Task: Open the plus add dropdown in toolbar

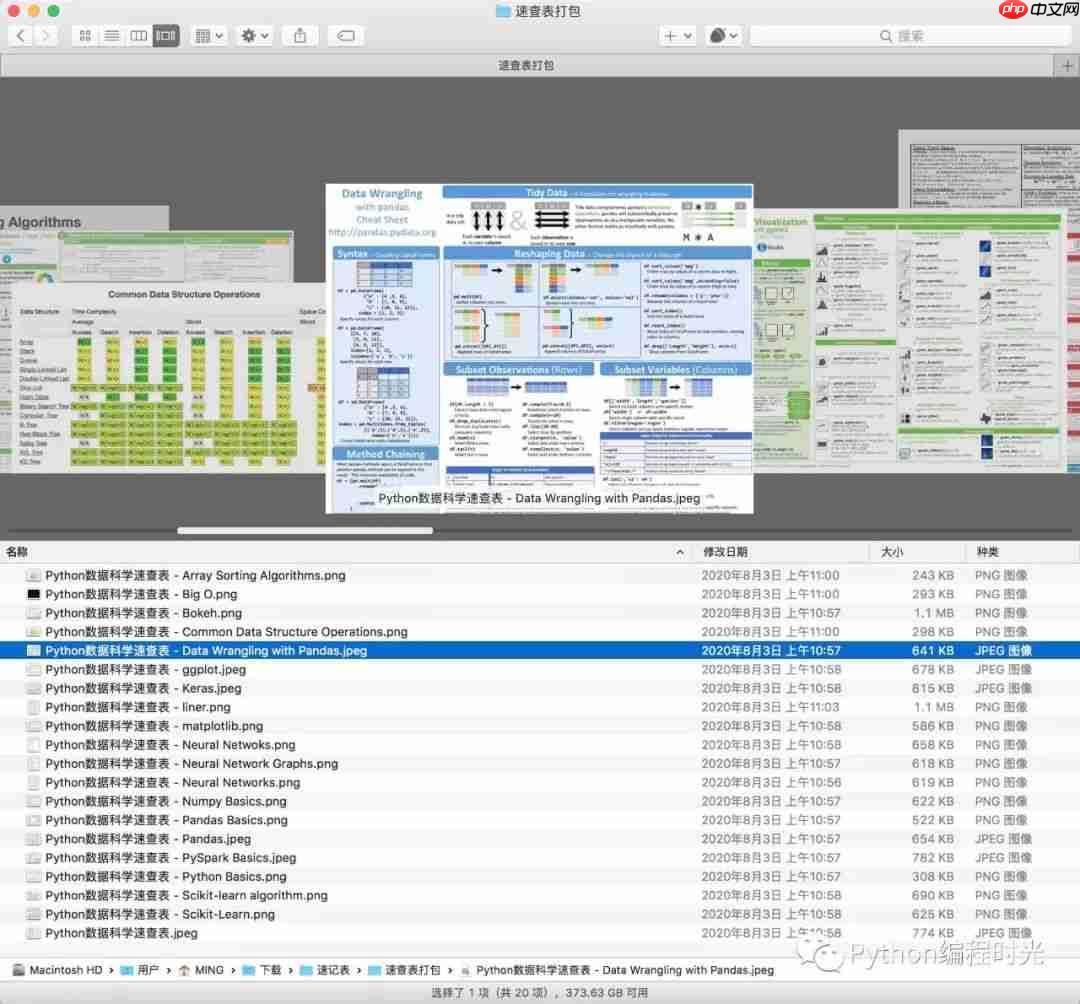Action: click(x=677, y=35)
